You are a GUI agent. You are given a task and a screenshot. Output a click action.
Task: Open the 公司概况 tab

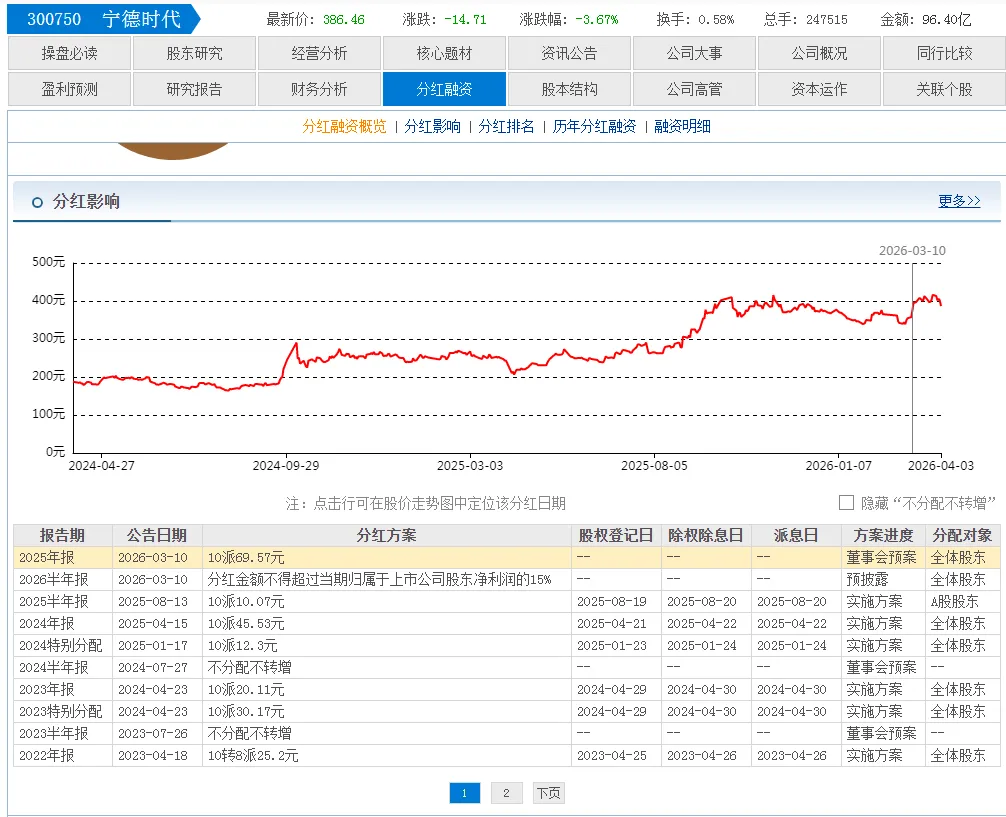820,53
